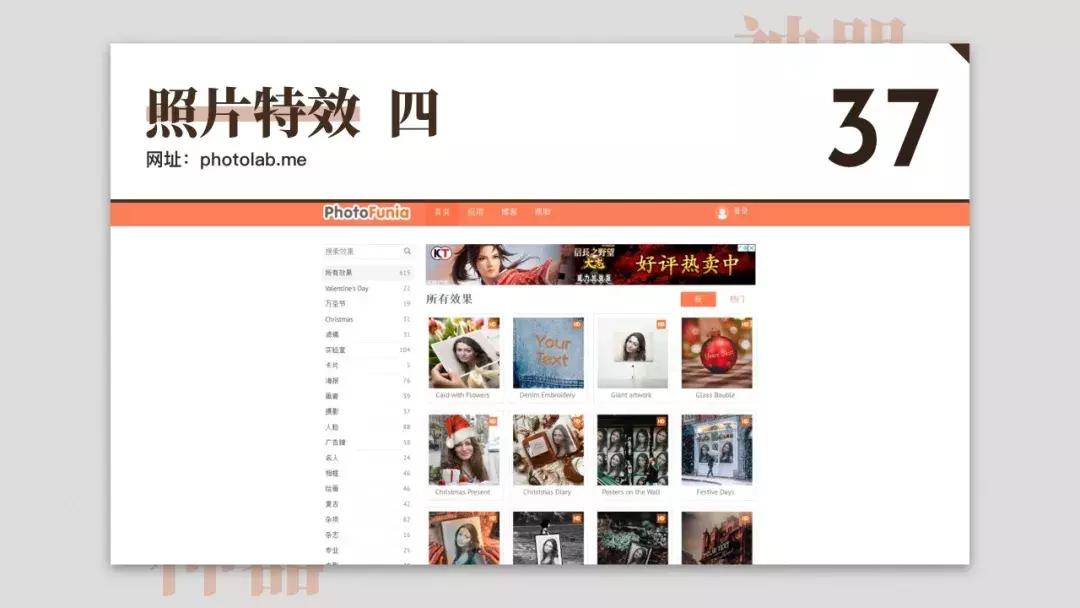The height and width of the screenshot is (608, 1080).
Task: Close the banner ad via its X icon
Action: tap(751, 248)
